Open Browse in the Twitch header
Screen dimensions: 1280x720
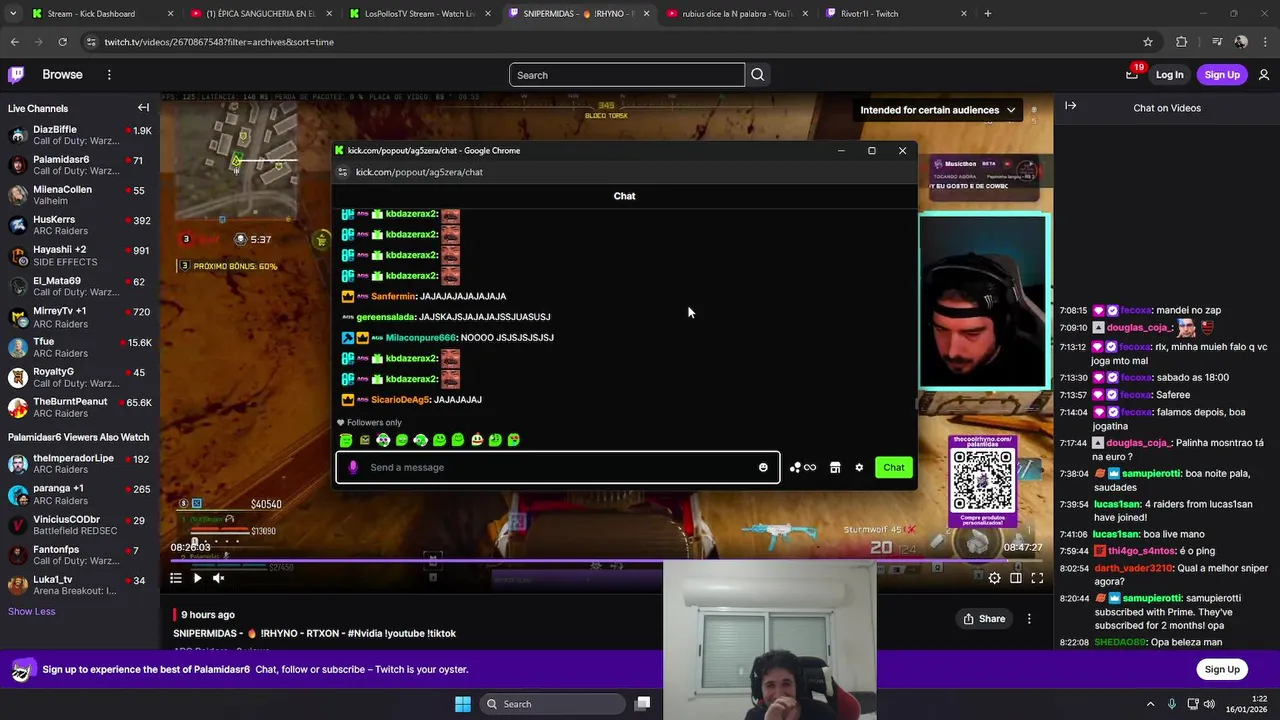pyautogui.click(x=62, y=75)
